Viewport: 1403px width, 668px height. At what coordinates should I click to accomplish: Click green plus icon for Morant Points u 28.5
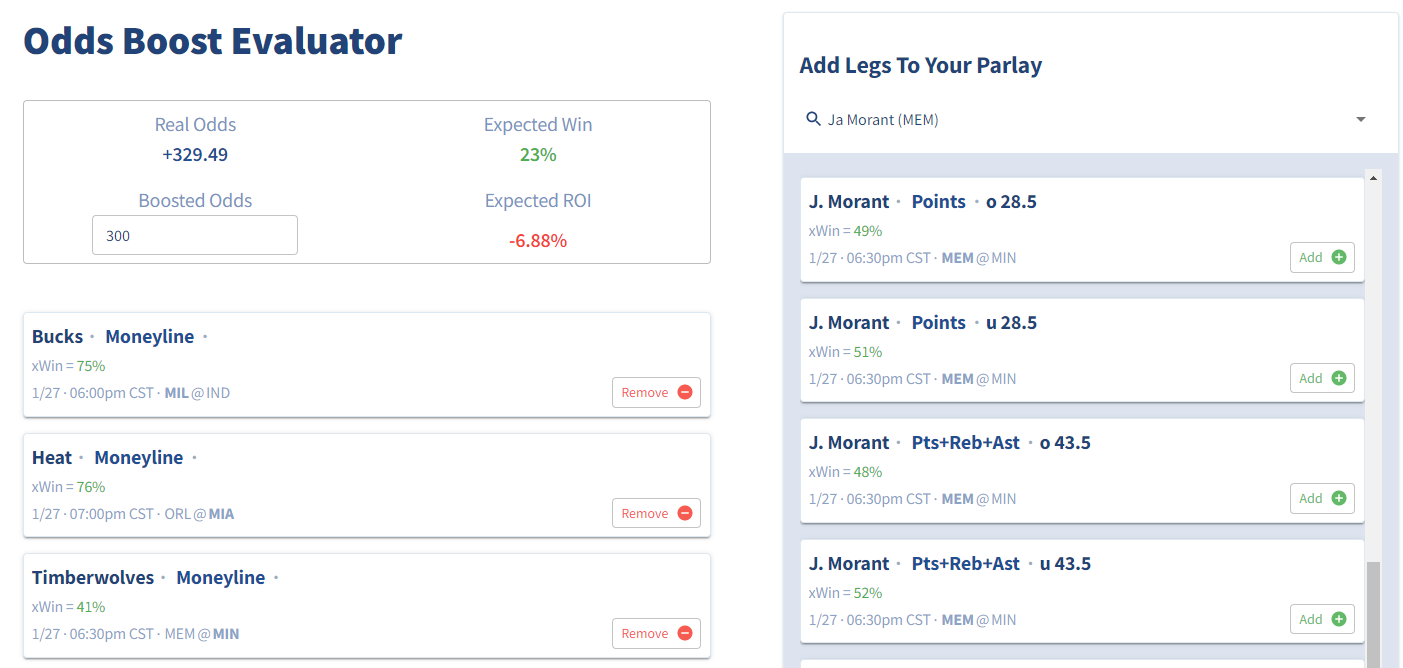(1339, 378)
